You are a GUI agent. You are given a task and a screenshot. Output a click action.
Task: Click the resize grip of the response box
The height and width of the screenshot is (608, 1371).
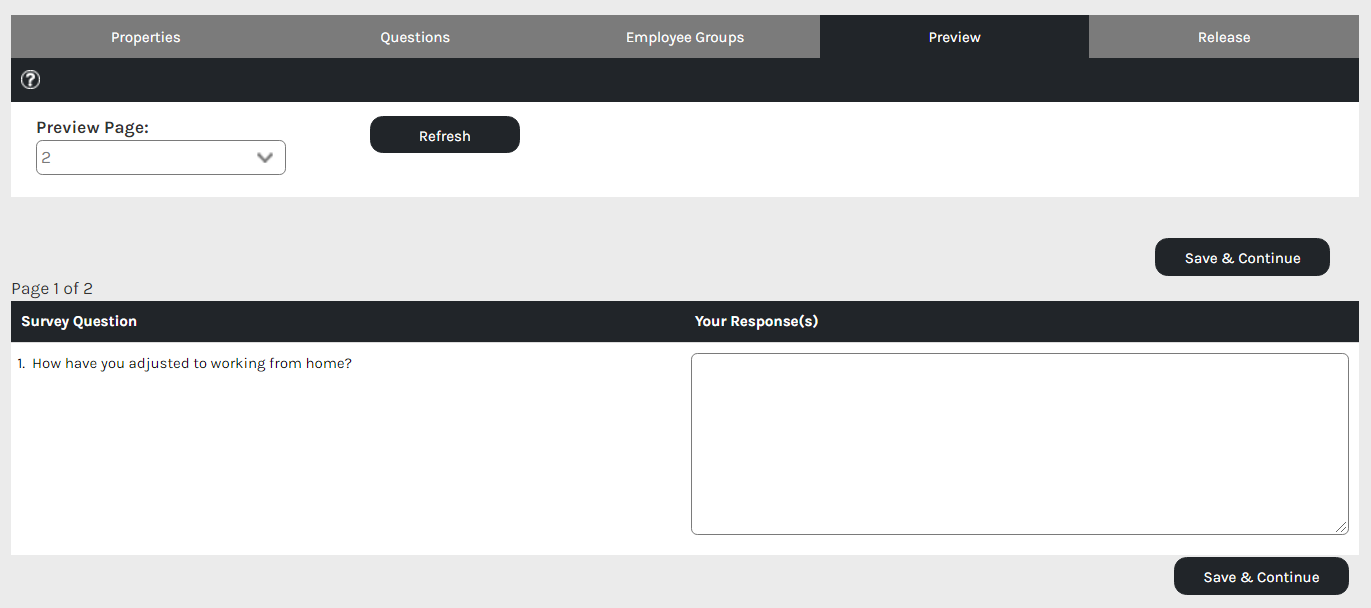point(1341,527)
